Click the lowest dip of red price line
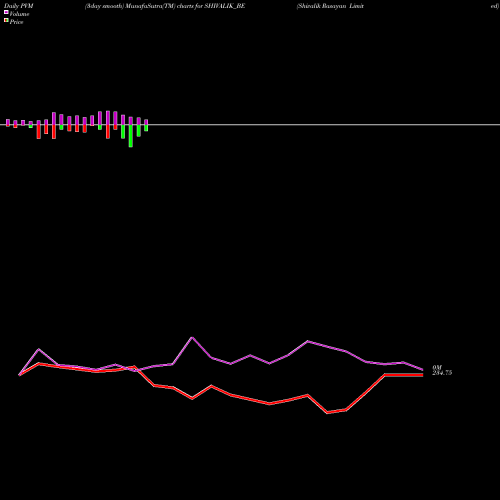500x500 pixels. 327,413
